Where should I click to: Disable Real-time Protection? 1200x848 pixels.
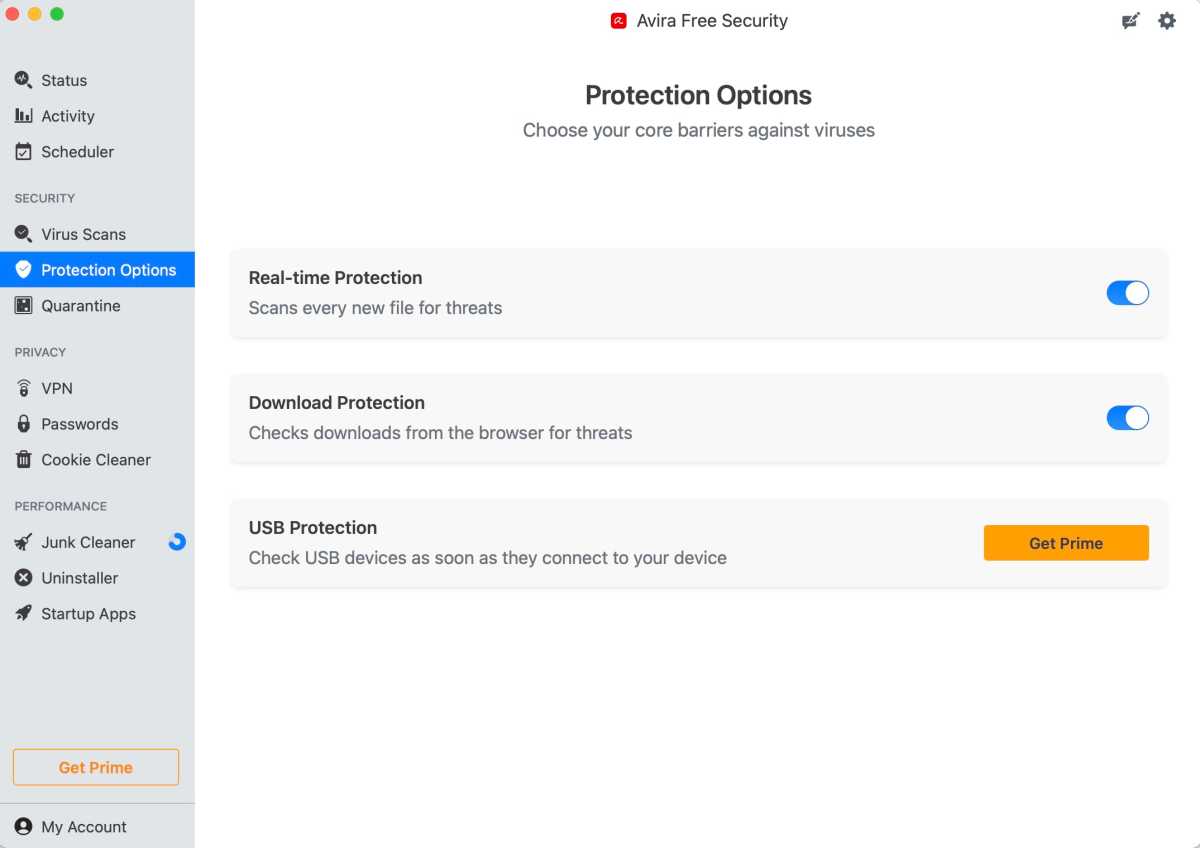[1128, 293]
